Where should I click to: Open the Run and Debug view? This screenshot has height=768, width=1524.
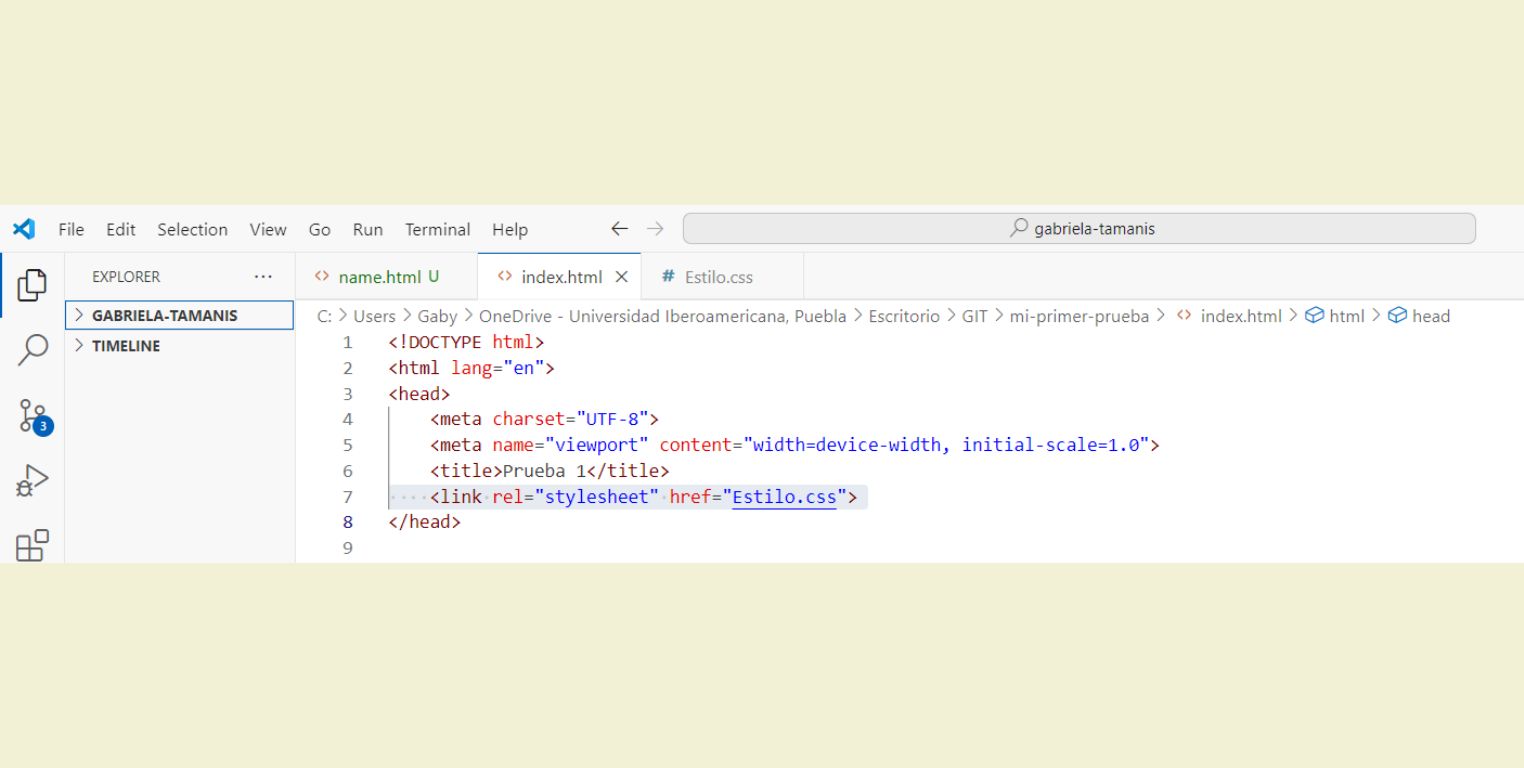pos(32,481)
